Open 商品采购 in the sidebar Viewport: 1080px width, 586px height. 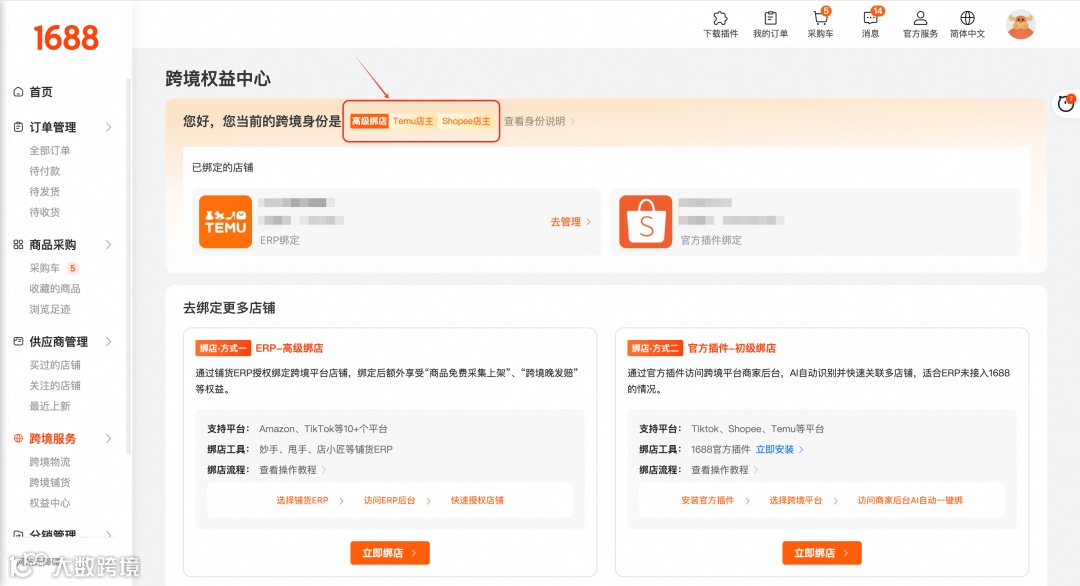(52, 244)
